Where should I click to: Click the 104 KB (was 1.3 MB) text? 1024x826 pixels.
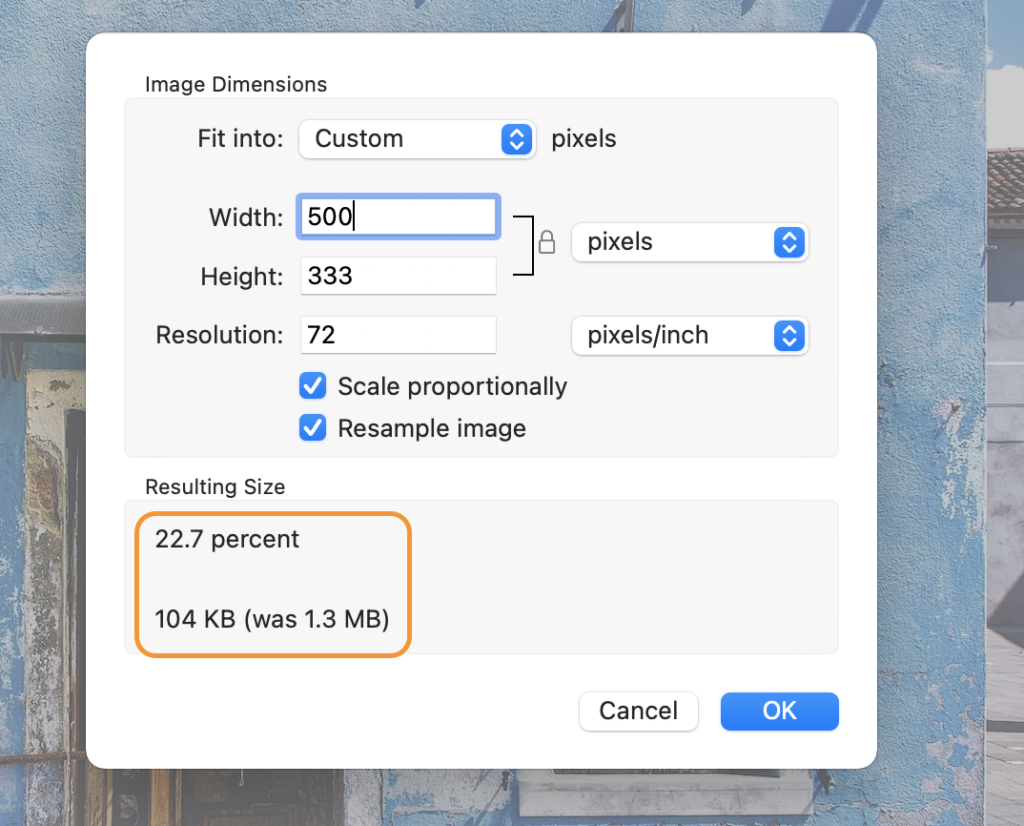(x=272, y=619)
